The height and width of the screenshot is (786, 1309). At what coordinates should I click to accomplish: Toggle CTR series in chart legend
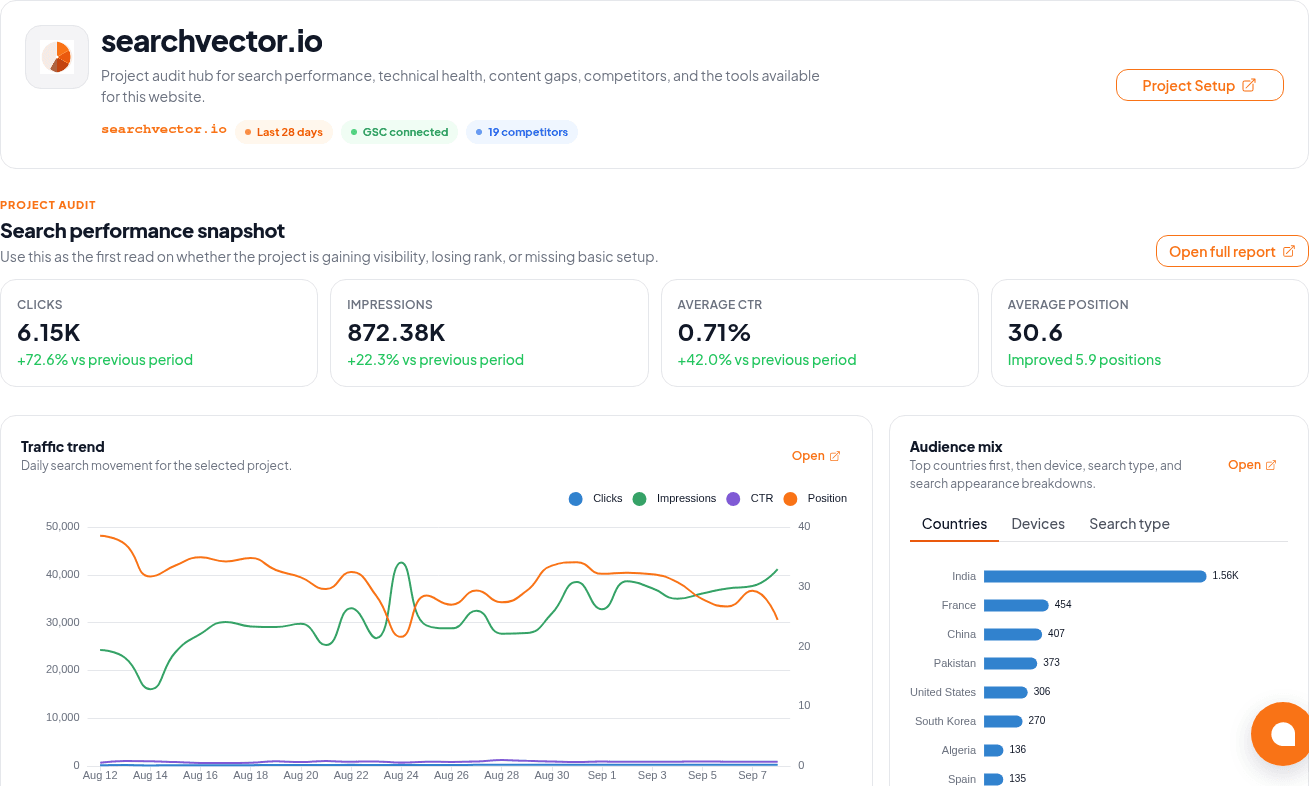click(x=749, y=498)
